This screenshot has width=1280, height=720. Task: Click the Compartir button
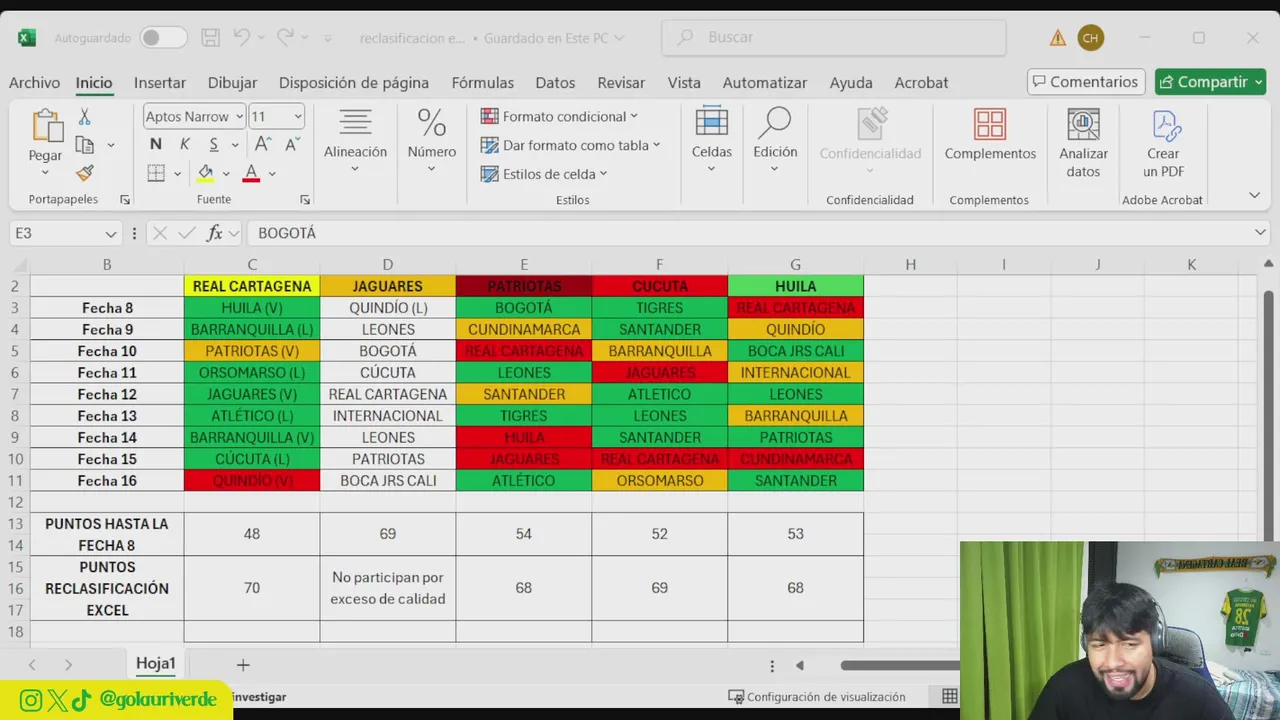1210,82
